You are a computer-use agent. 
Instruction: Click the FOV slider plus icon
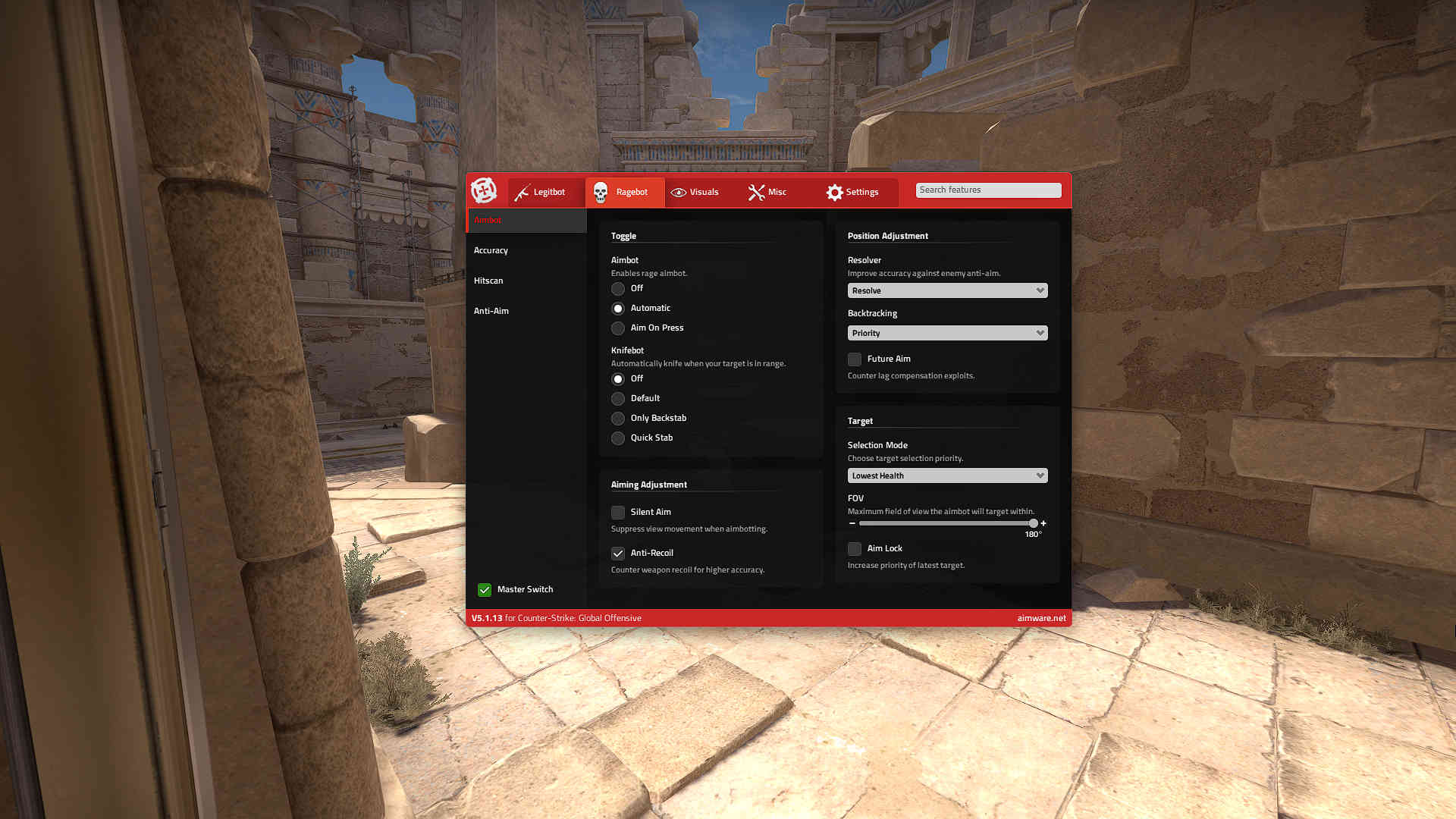(1043, 523)
